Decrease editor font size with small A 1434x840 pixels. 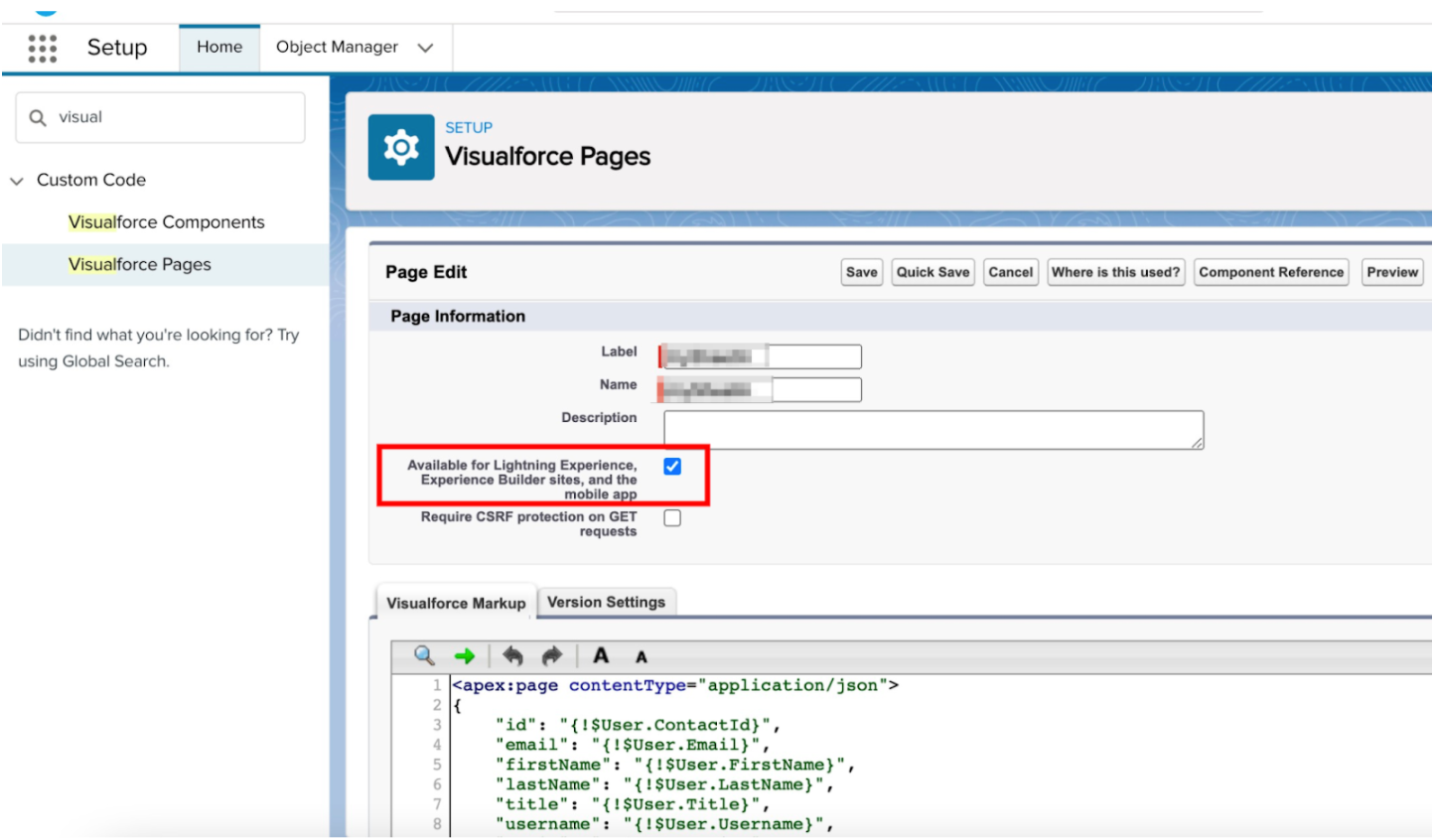pyautogui.click(x=642, y=657)
